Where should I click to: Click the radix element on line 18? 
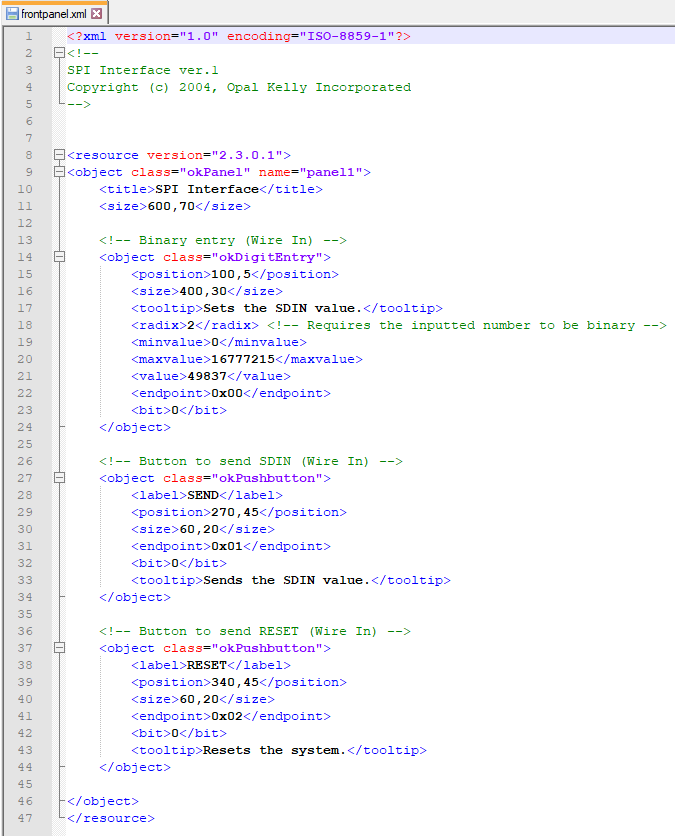pos(195,325)
